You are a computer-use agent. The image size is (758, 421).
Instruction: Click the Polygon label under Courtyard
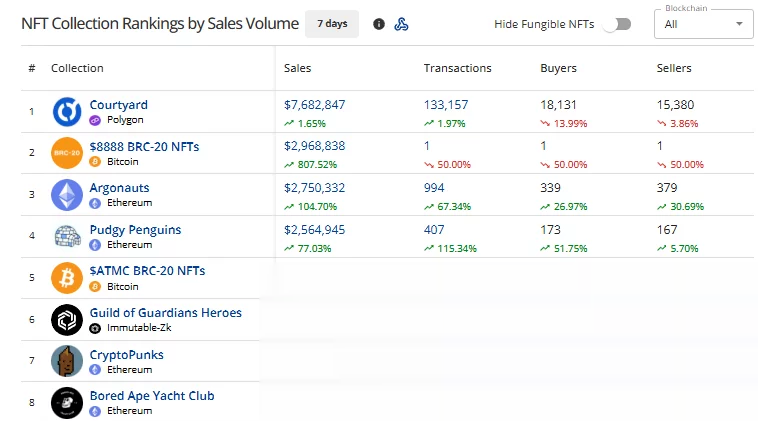(x=125, y=120)
